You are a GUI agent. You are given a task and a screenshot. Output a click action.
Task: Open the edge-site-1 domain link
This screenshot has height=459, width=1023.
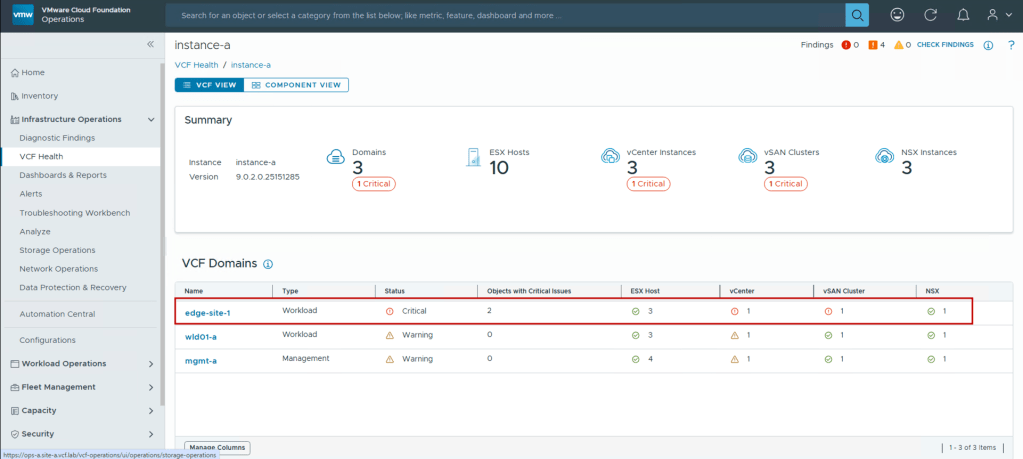coord(207,313)
